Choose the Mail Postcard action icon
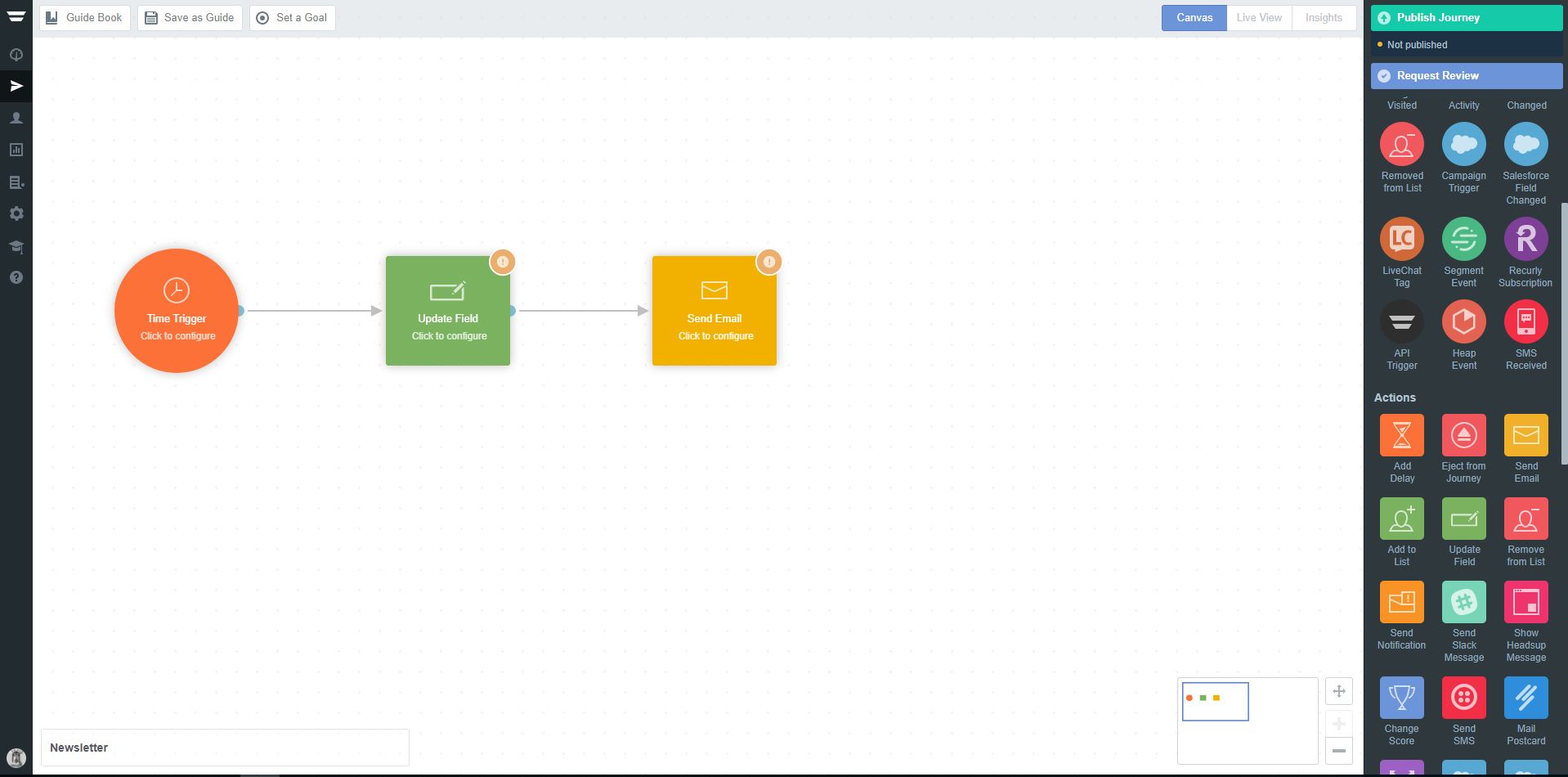 [1525, 698]
